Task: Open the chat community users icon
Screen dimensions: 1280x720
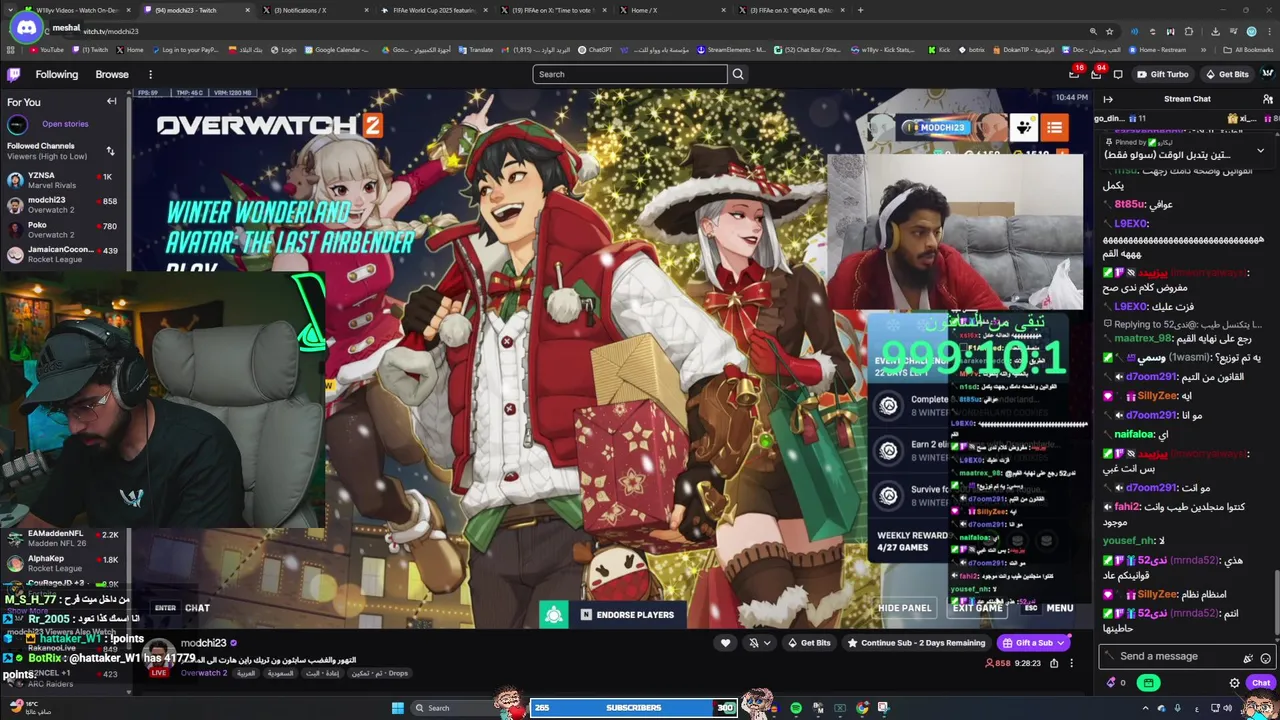Action: (x=1268, y=99)
